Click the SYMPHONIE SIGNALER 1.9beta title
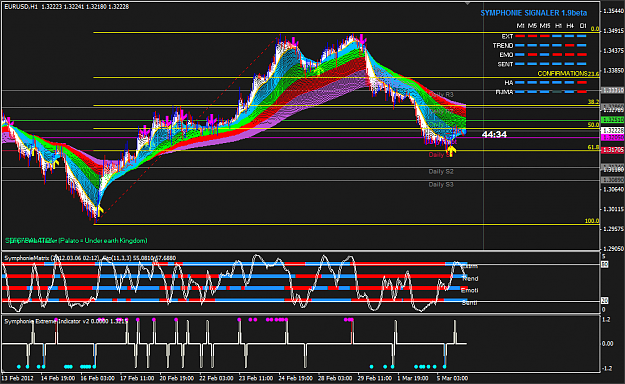 click(533, 13)
